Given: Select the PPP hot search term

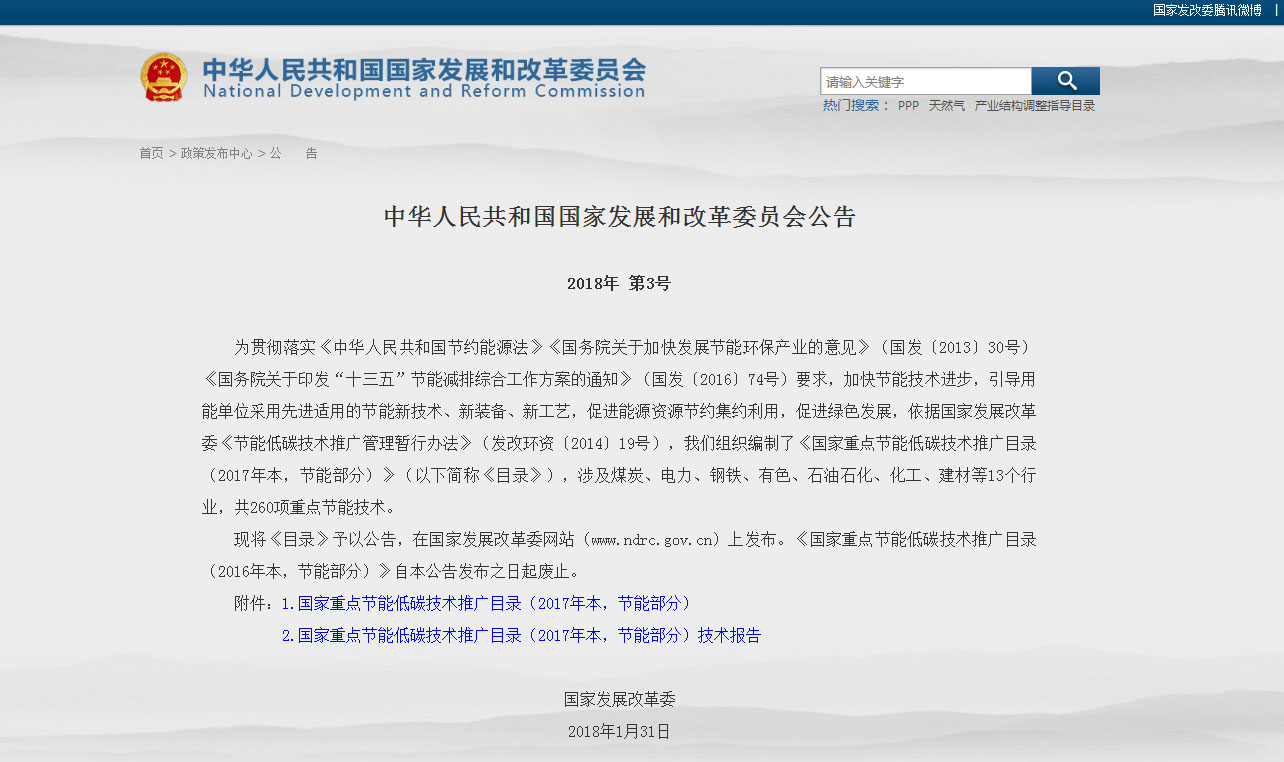Looking at the screenshot, I should tap(908, 105).
